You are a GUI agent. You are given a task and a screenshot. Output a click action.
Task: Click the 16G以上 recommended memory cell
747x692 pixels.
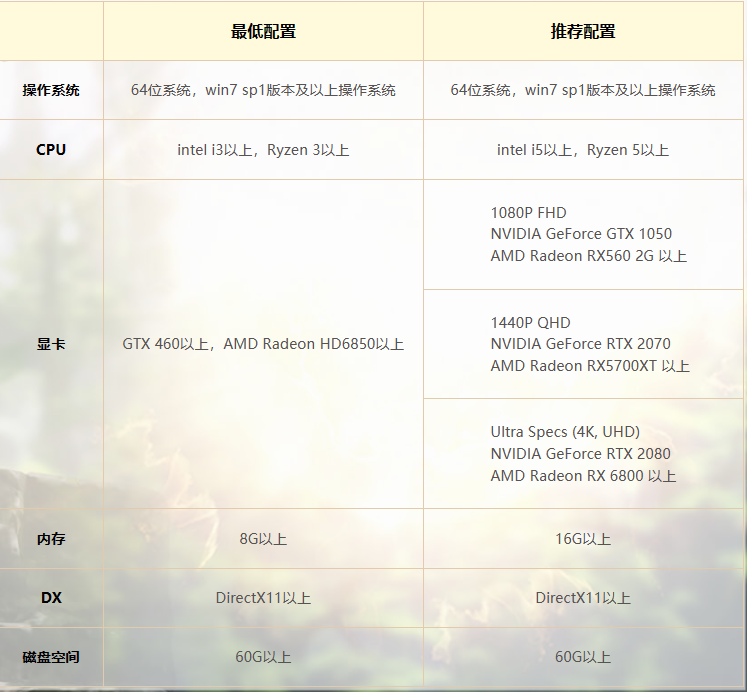click(x=583, y=539)
